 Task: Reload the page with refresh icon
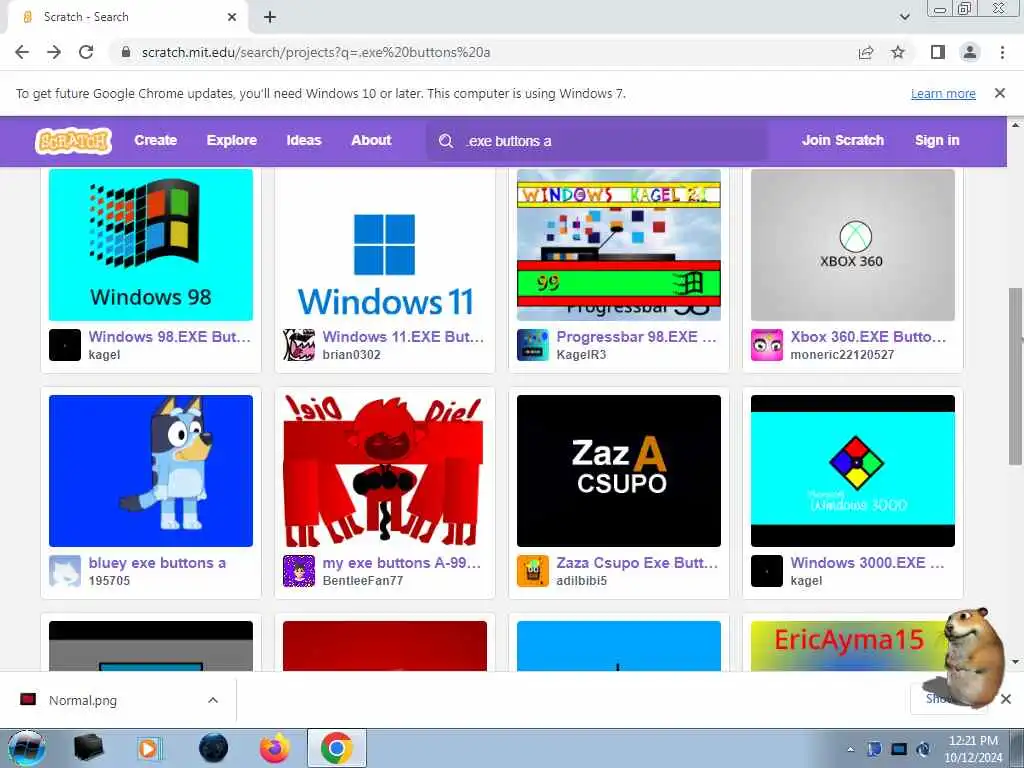pos(86,52)
